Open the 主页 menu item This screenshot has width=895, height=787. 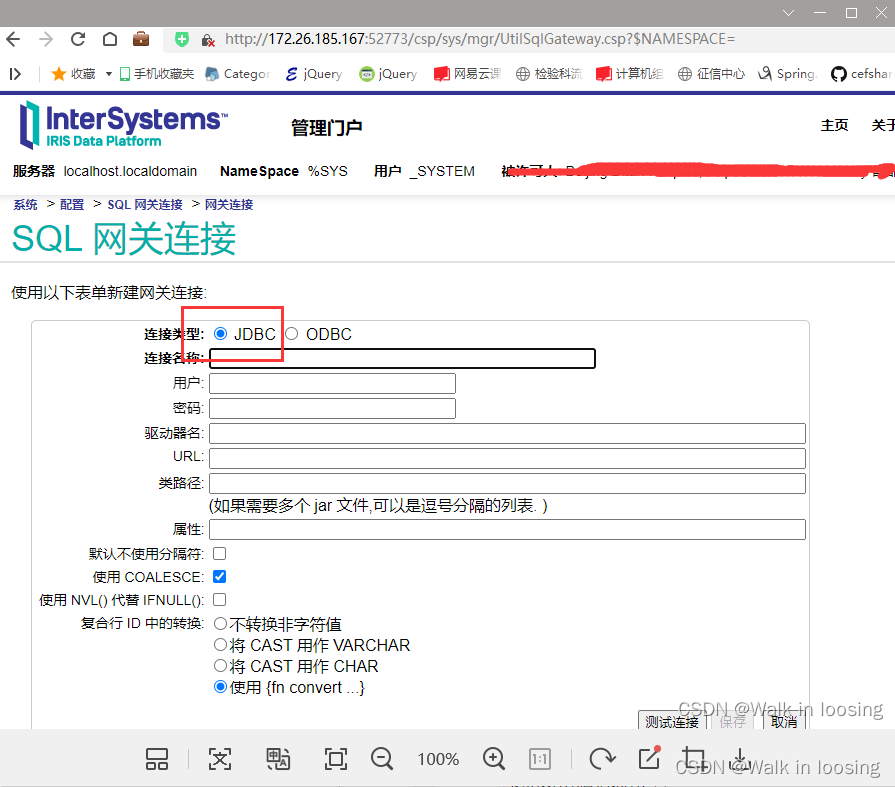tap(835, 125)
